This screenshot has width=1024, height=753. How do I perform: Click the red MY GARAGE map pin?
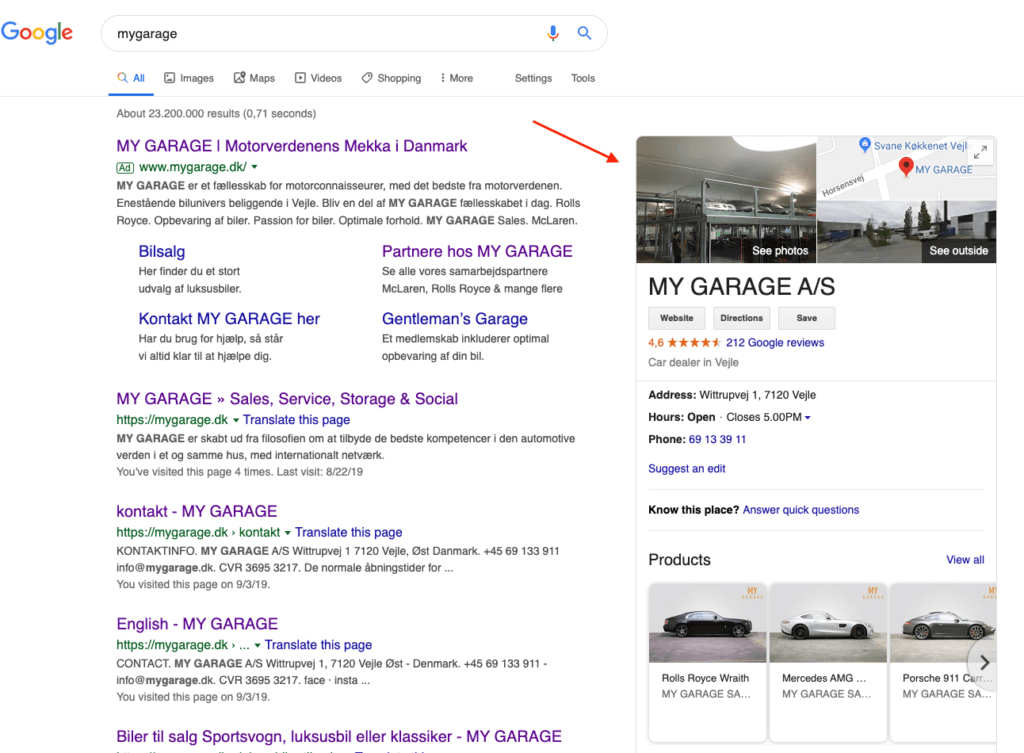[x=905, y=167]
